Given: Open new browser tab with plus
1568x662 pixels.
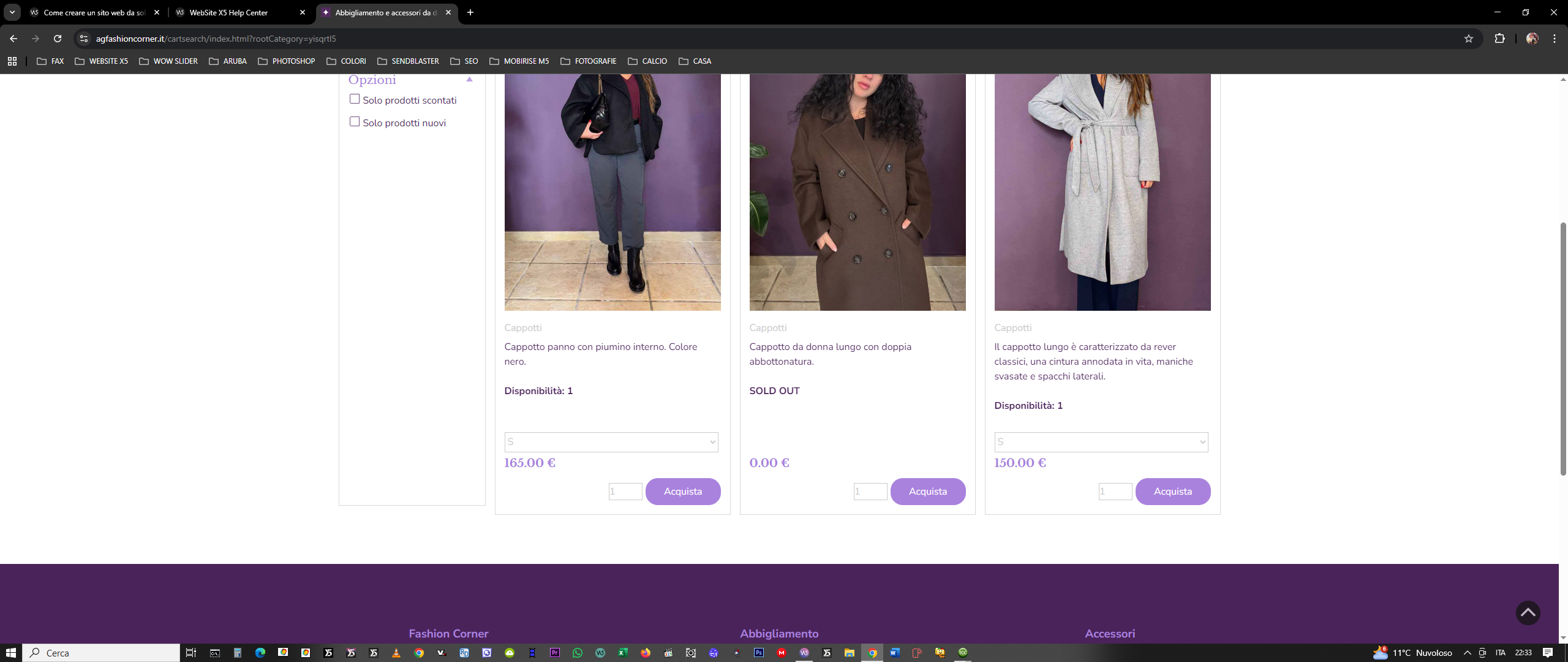Looking at the screenshot, I should point(470,12).
